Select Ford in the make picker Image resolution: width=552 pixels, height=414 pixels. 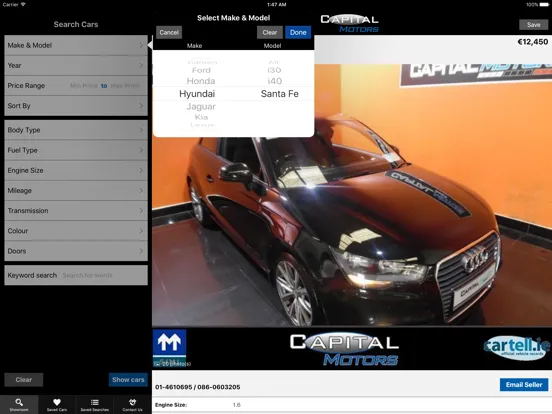(201, 70)
